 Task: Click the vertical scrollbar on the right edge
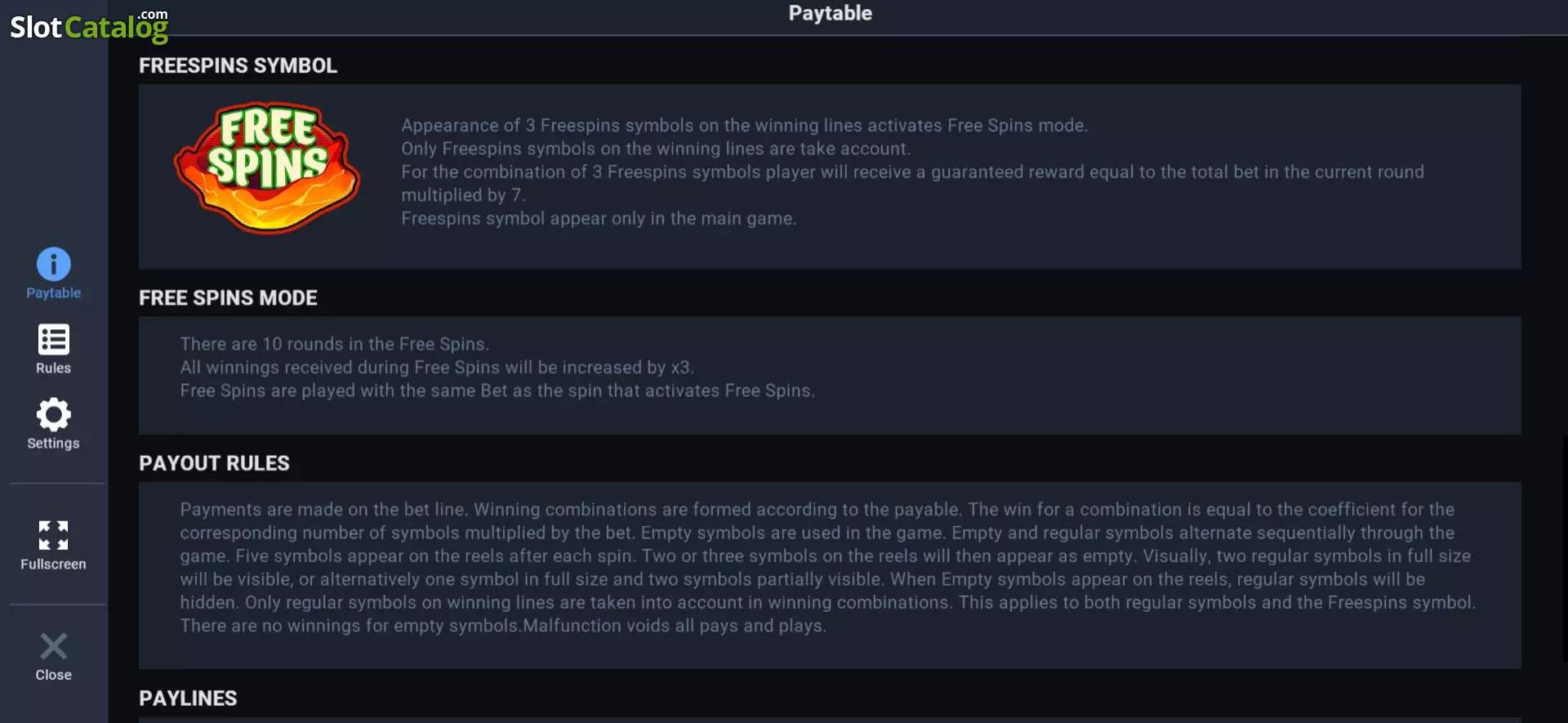pyautogui.click(x=1565, y=547)
